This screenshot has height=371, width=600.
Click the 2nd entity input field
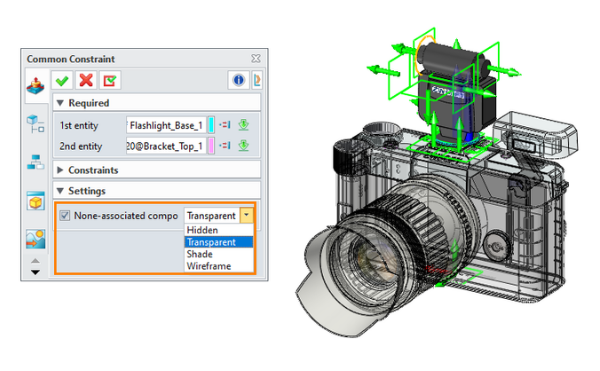pos(166,146)
